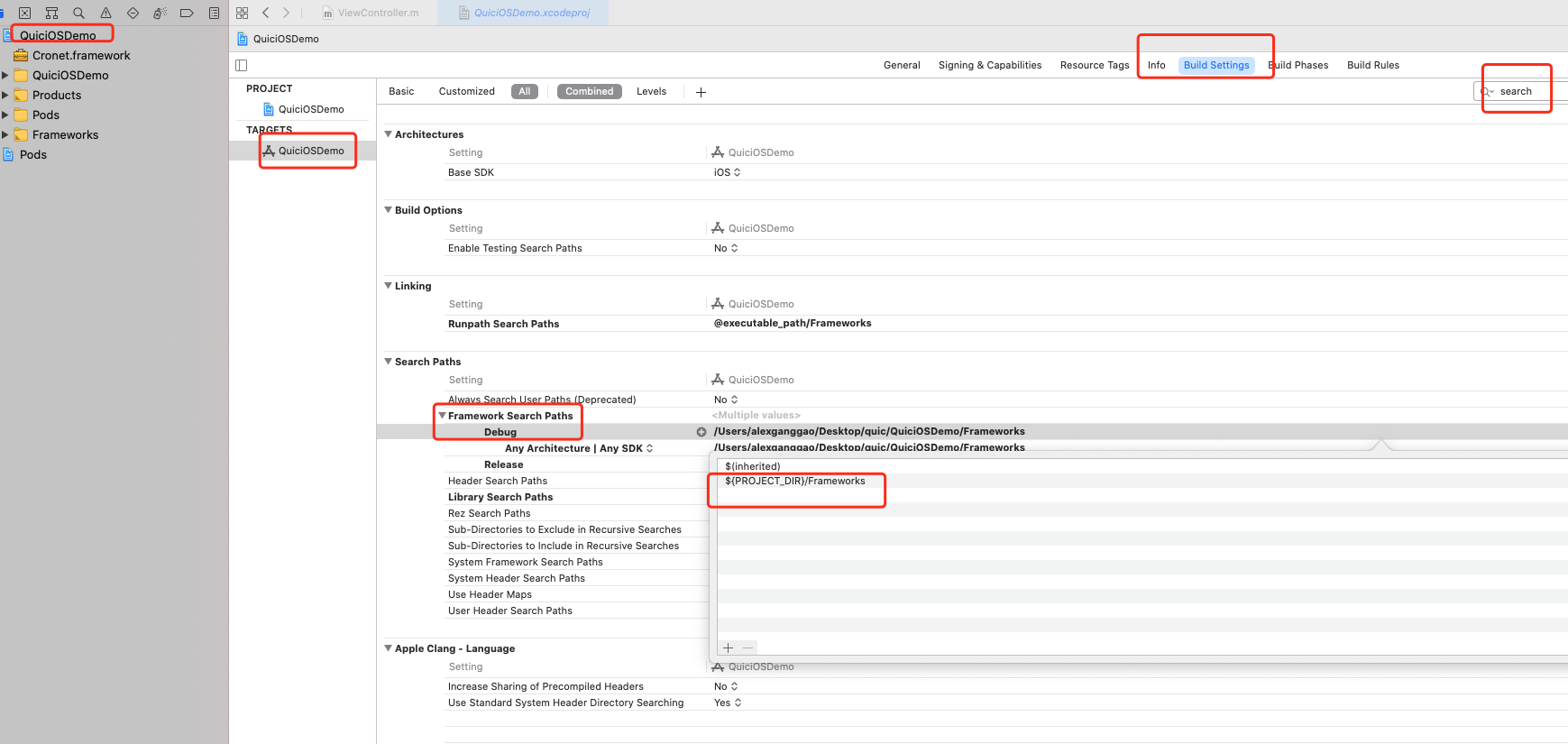This screenshot has width=1568, height=744.
Task: Select the User Header Search Paths setting
Action: pyautogui.click(x=510, y=611)
